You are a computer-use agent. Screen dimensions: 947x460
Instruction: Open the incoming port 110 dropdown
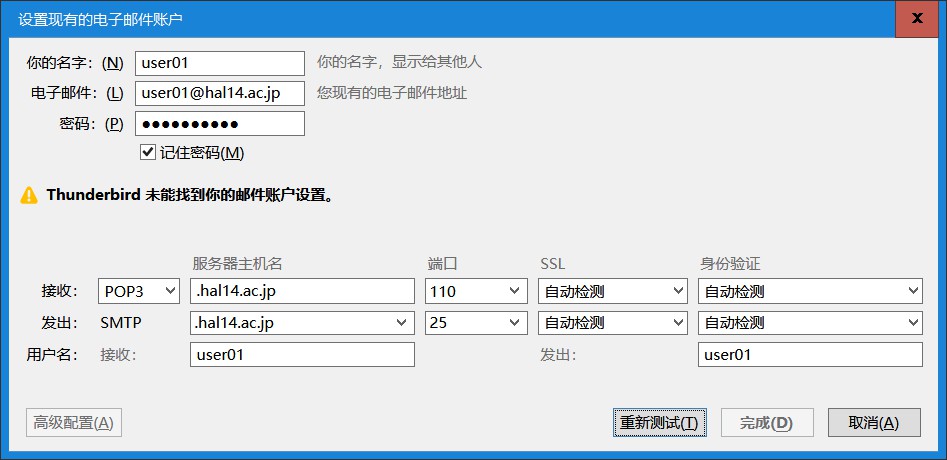point(475,292)
